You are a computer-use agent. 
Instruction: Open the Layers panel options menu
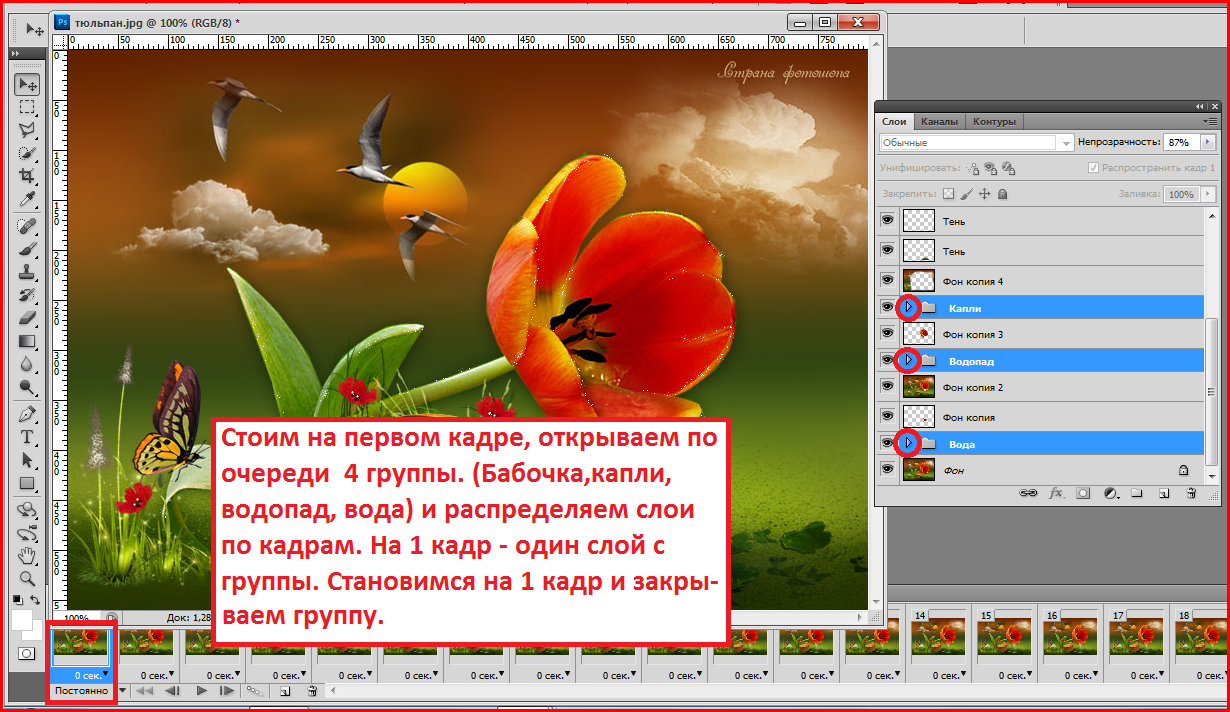tap(1210, 121)
